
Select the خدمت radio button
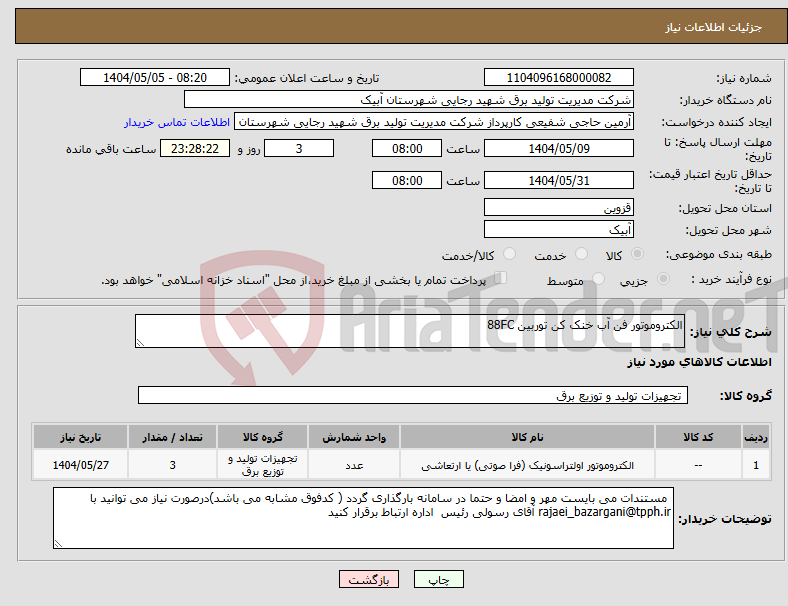(x=581, y=254)
